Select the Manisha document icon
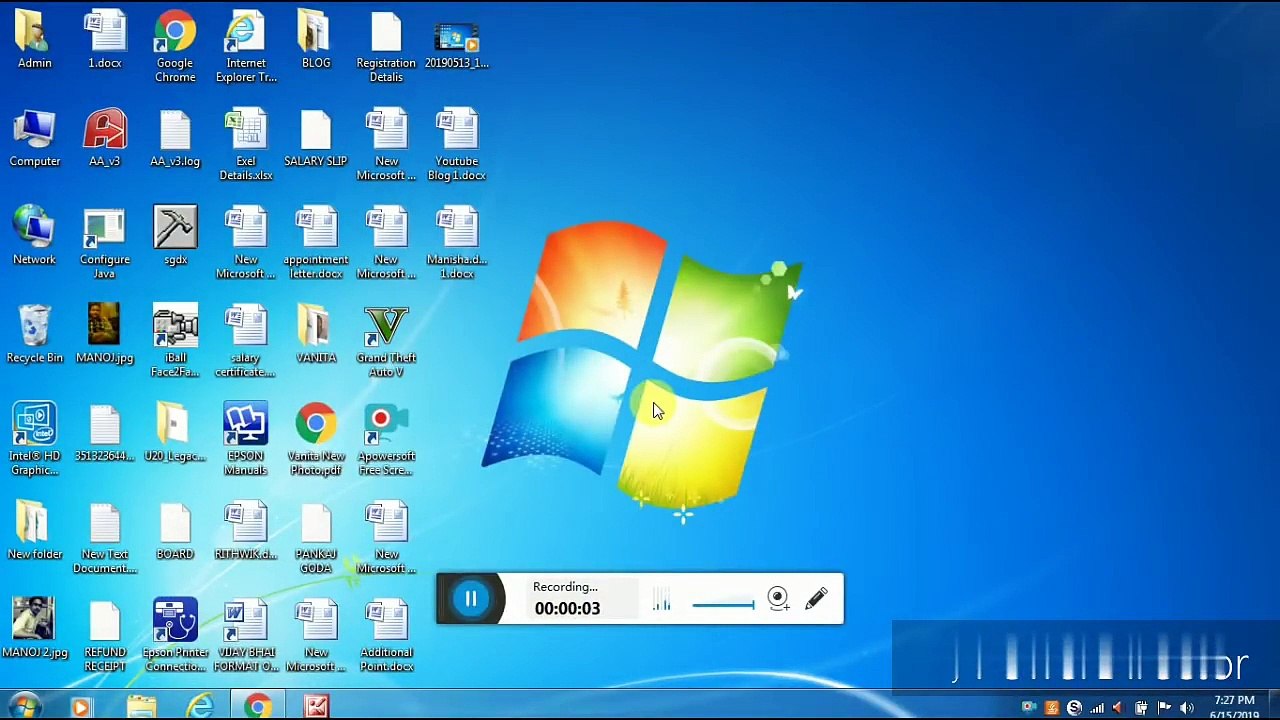The height and width of the screenshot is (720, 1280). tap(457, 243)
